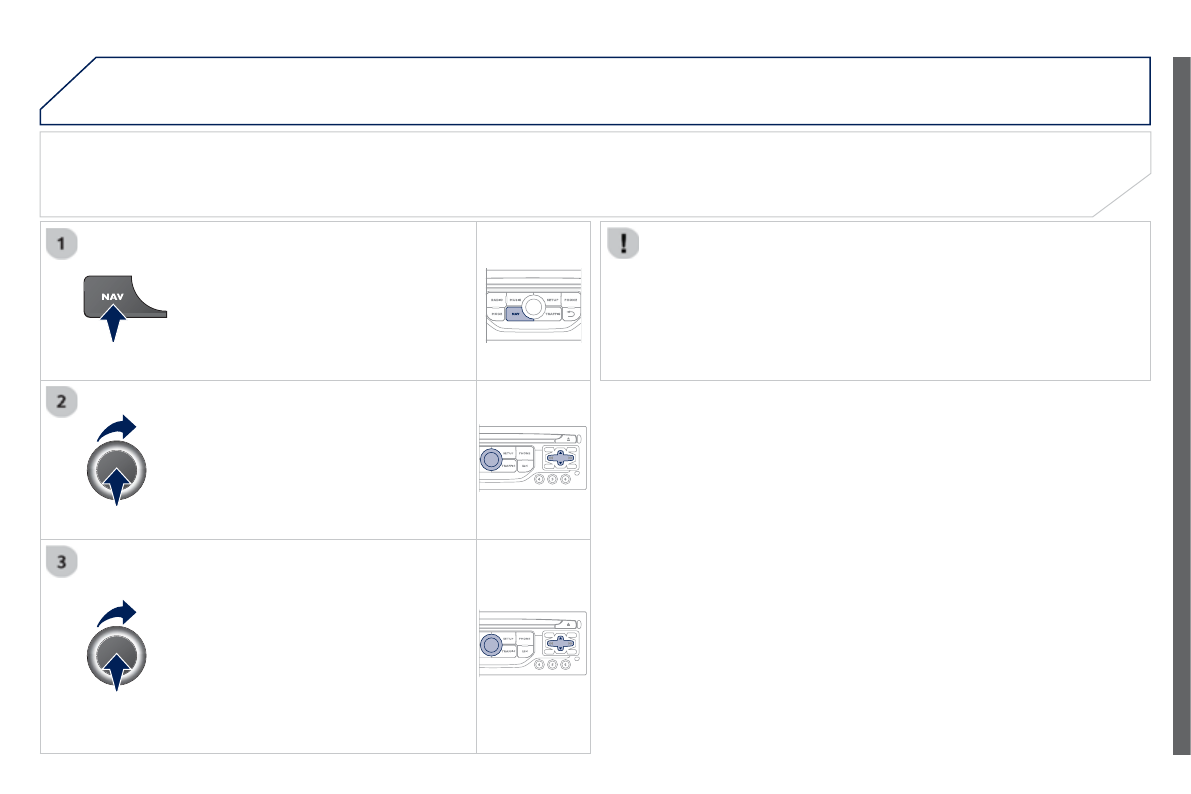Click the step 1 number badge
The height and width of the screenshot is (794, 1191).
[62, 243]
